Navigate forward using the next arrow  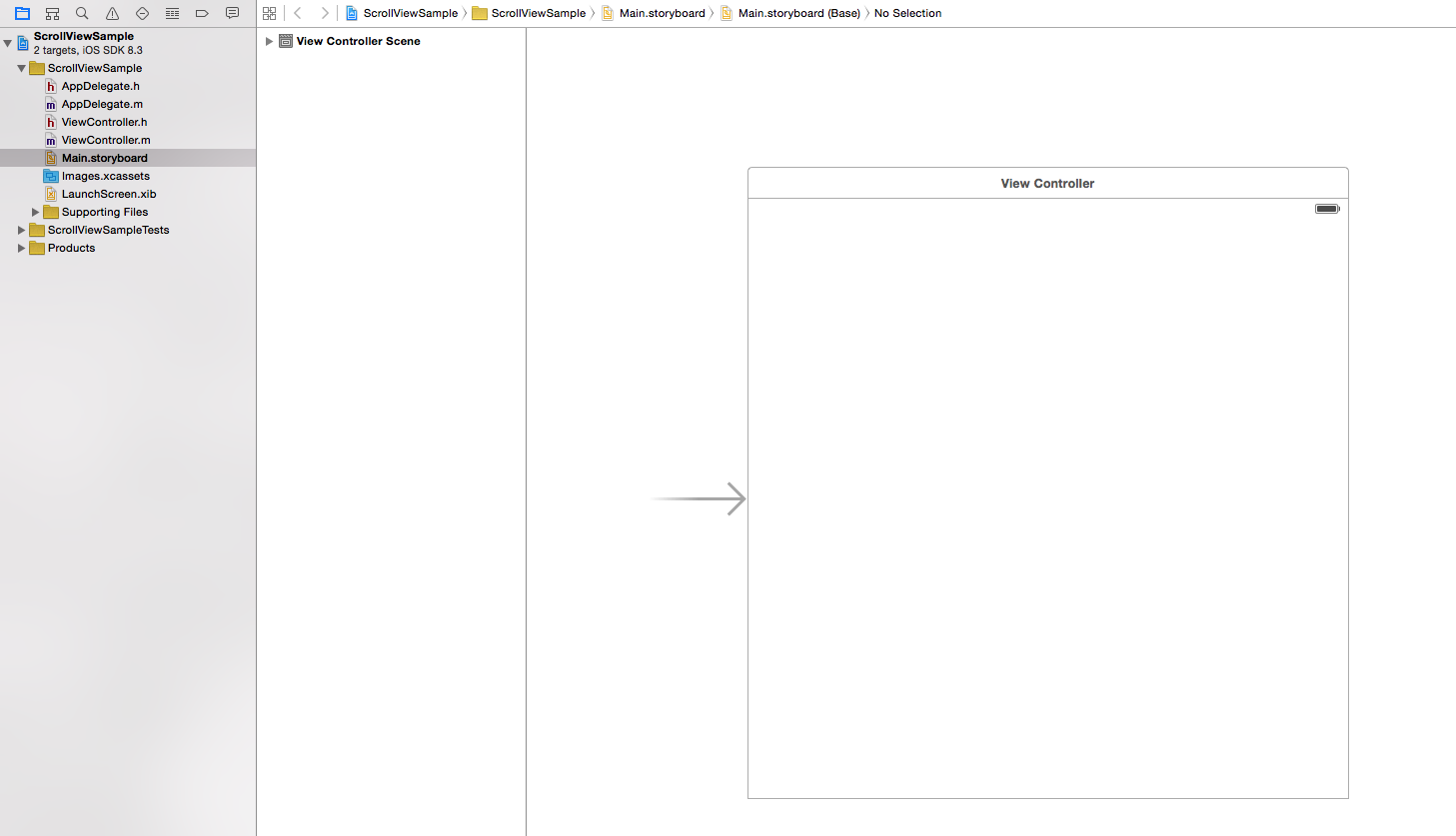point(323,13)
